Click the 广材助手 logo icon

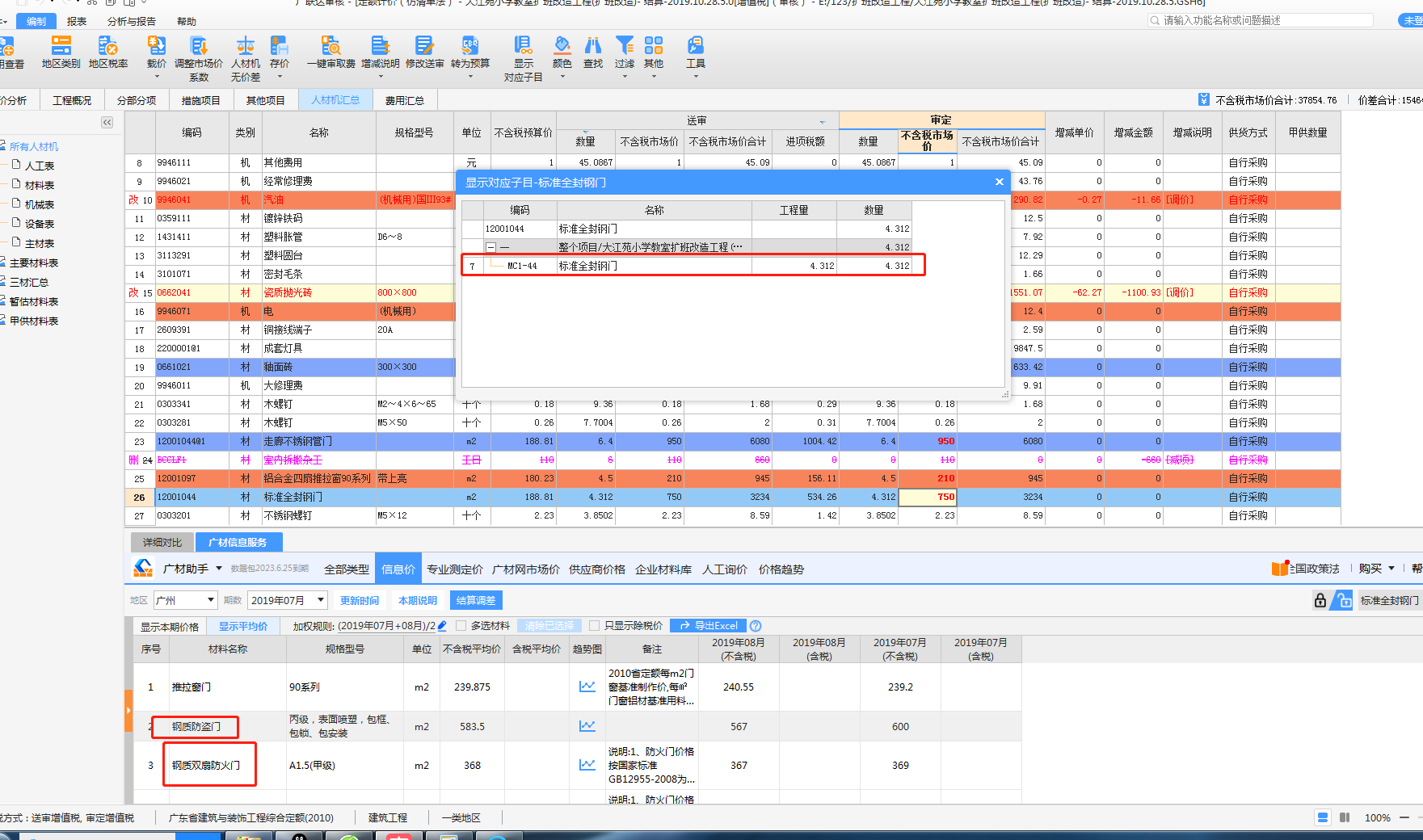click(x=143, y=568)
